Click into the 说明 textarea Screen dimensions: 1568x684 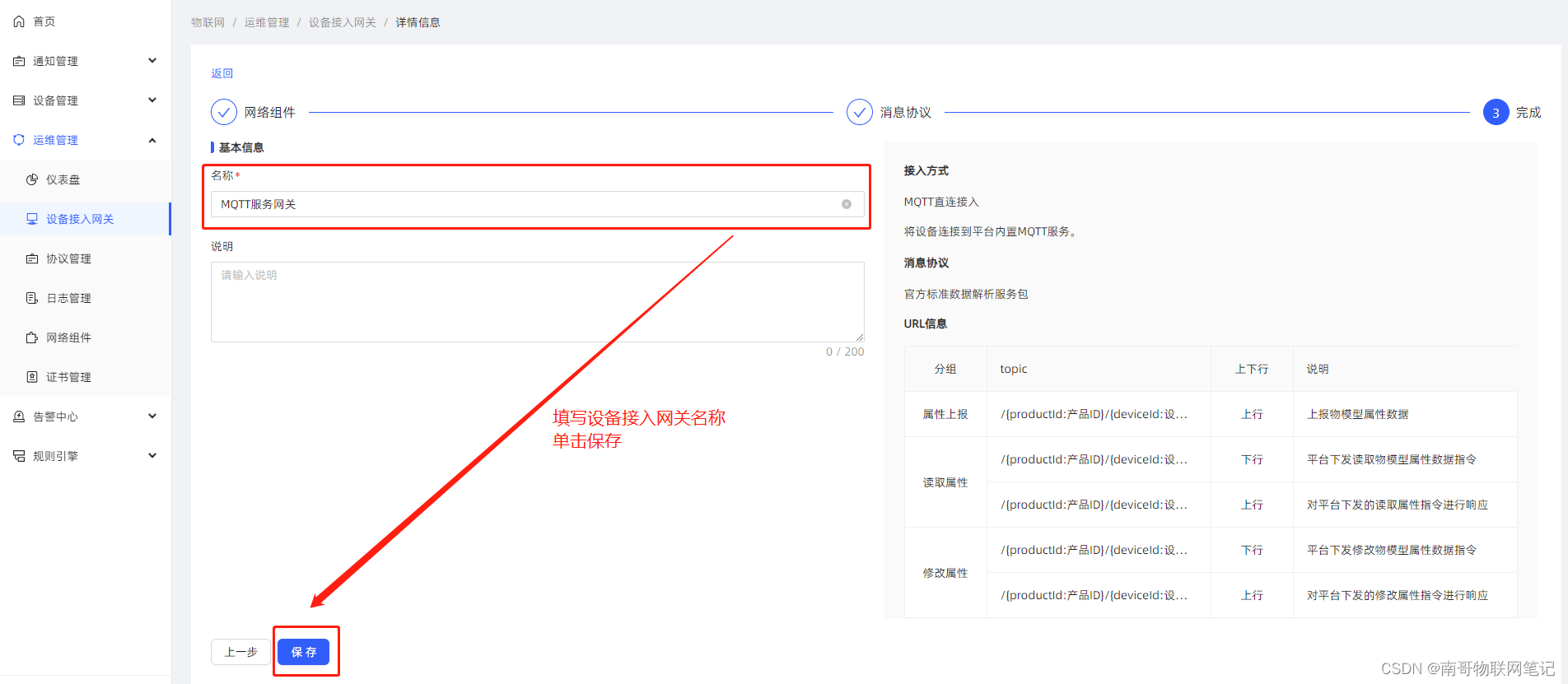(x=537, y=302)
